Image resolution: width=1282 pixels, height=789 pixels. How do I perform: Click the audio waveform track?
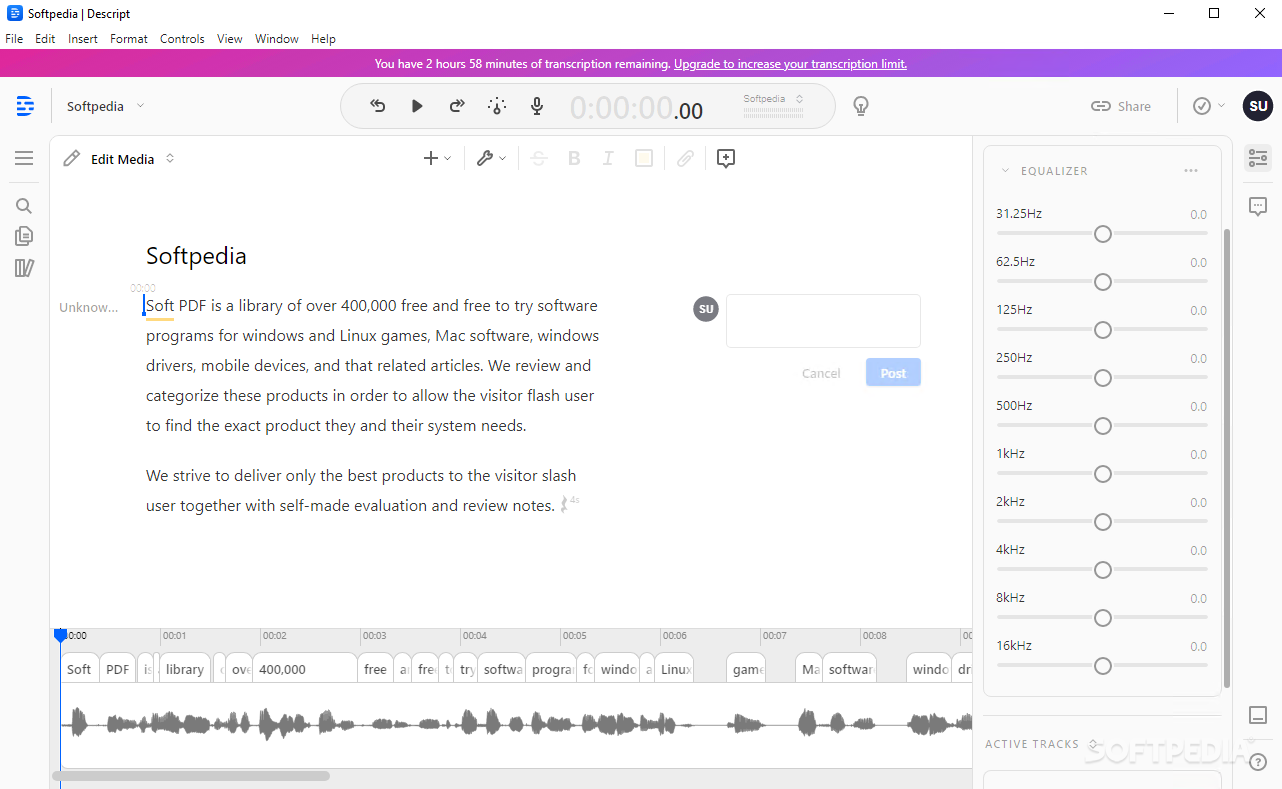tap(515, 723)
